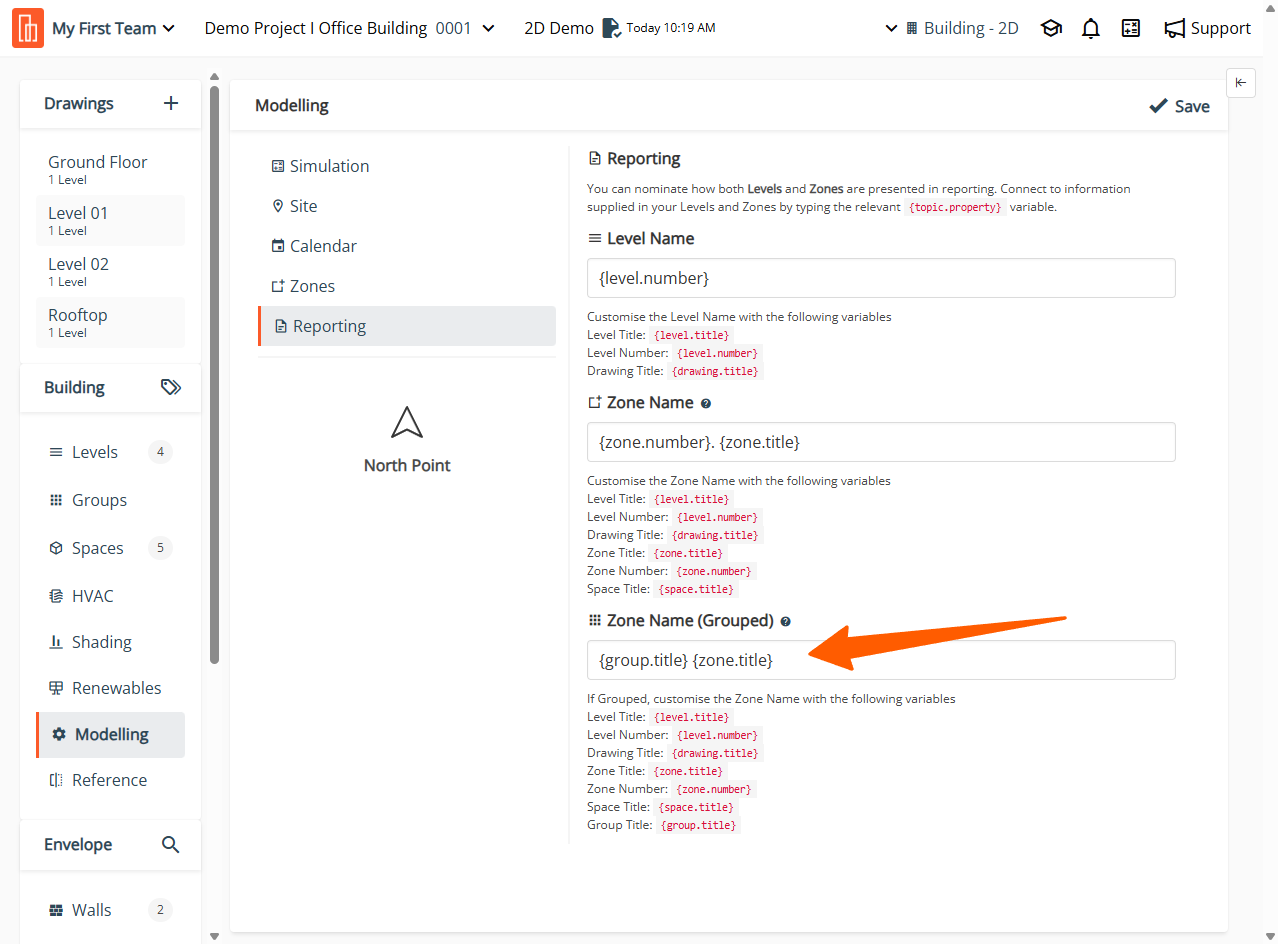Select the Level 02 drawing
The width and height of the screenshot is (1278, 944).
pos(79,271)
